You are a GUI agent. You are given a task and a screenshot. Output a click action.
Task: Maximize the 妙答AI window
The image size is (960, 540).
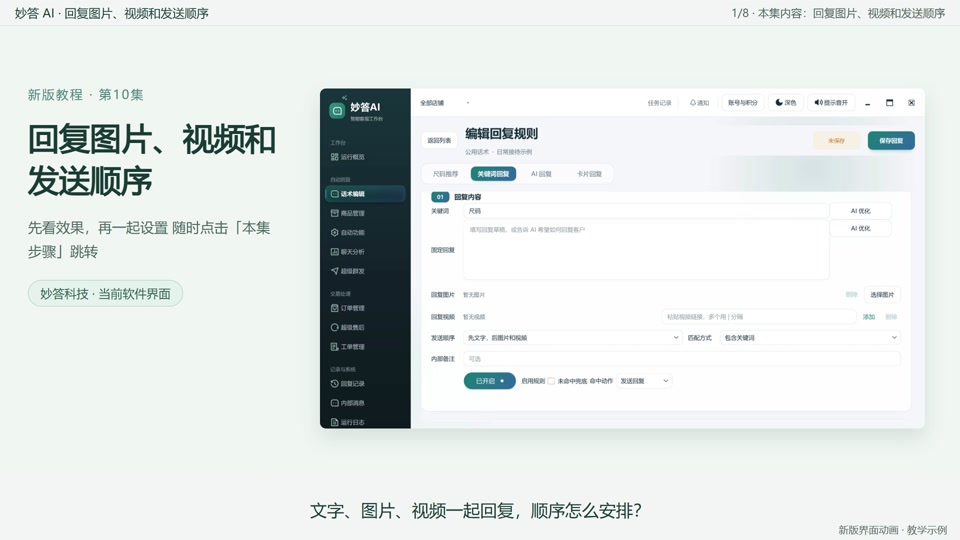click(890, 103)
